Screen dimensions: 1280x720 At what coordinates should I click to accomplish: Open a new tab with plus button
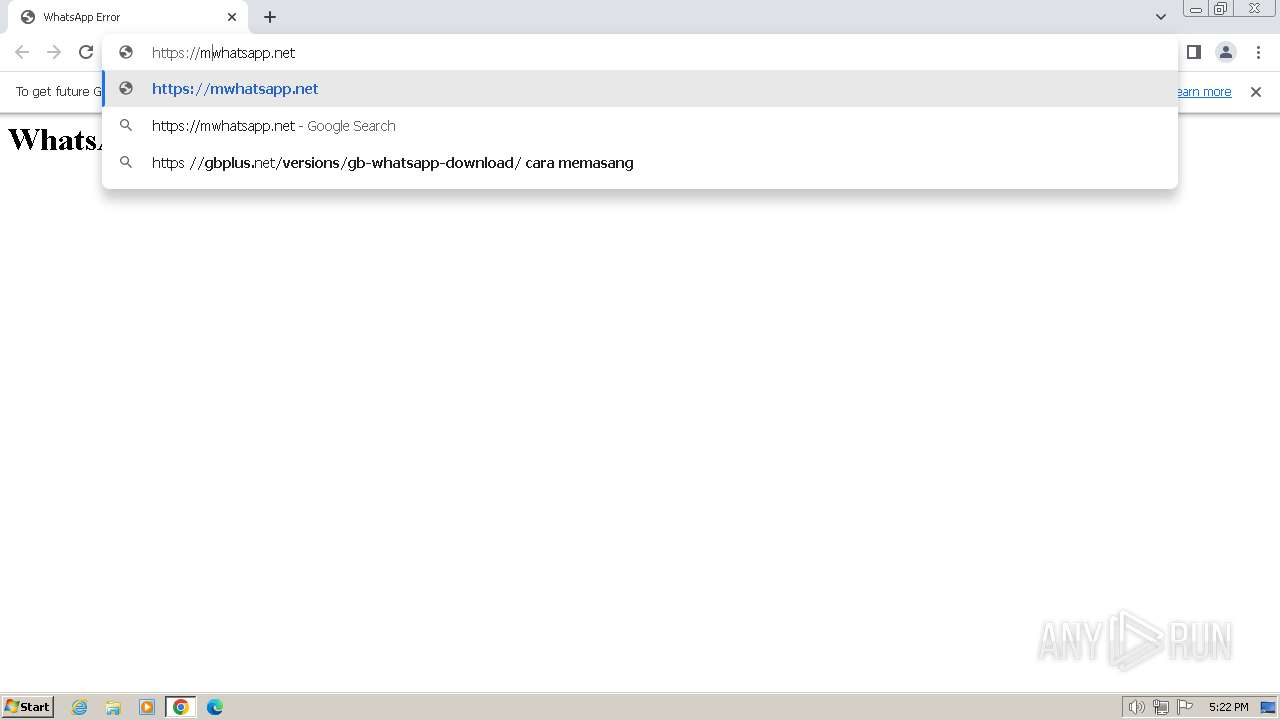tap(270, 17)
